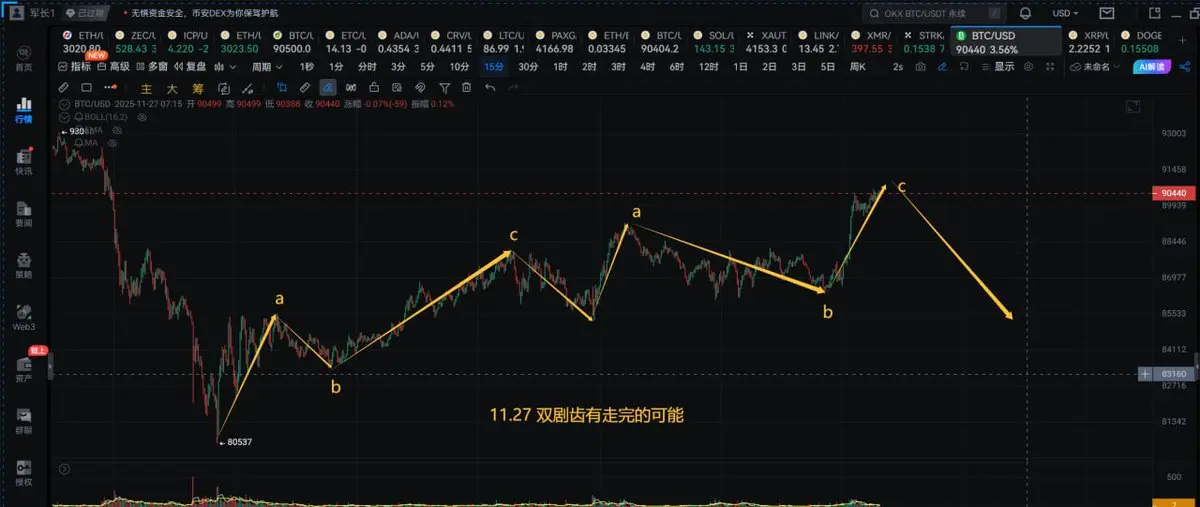Screen dimensions: 1200x507
Task: Open the 显示 display options menu
Action: coord(997,66)
